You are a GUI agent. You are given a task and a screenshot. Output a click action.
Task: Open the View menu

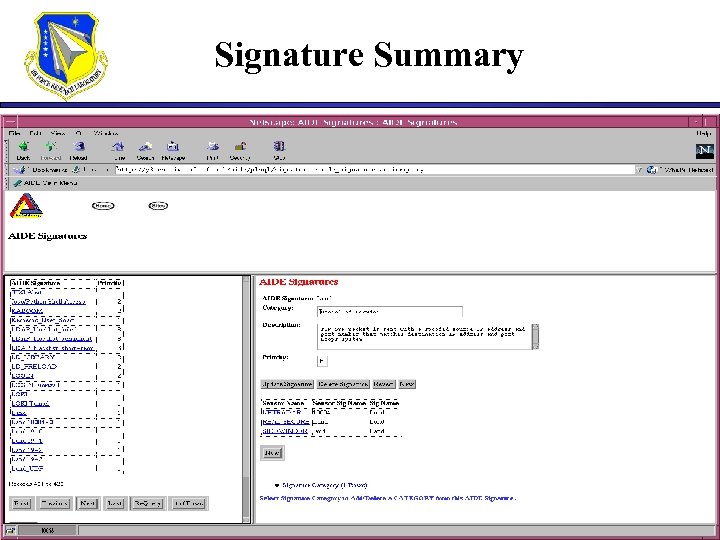(58, 133)
